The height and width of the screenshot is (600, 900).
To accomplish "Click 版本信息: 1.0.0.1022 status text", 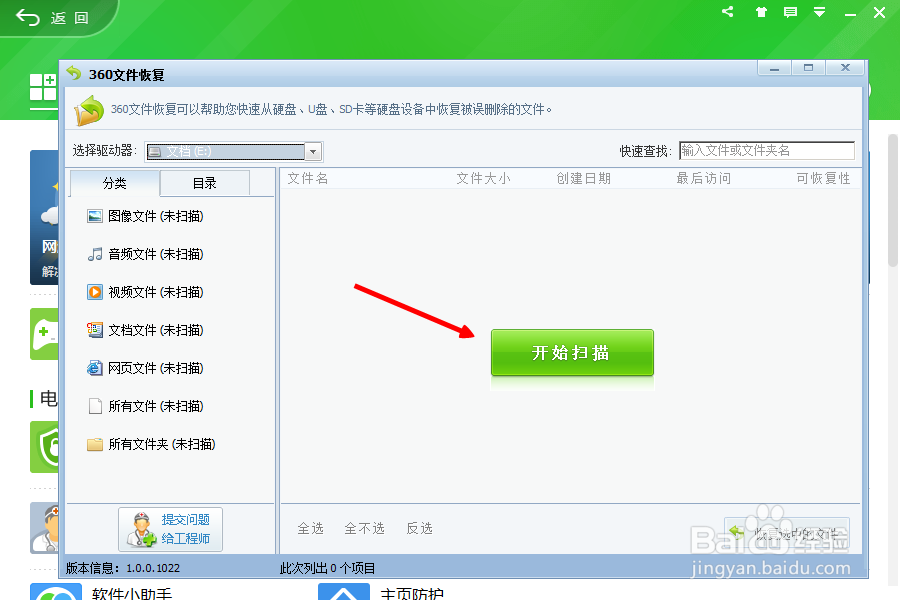I will pos(123,568).
